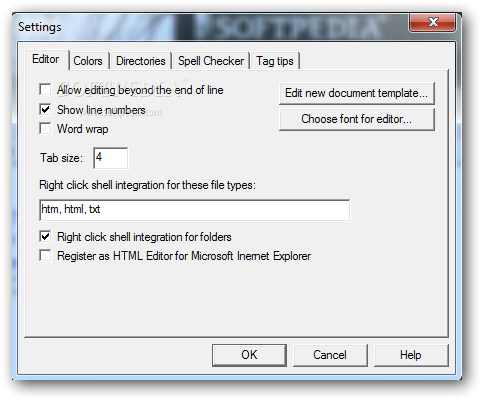The width and height of the screenshot is (482, 400).
Task: Open Help for settings
Action: (411, 355)
